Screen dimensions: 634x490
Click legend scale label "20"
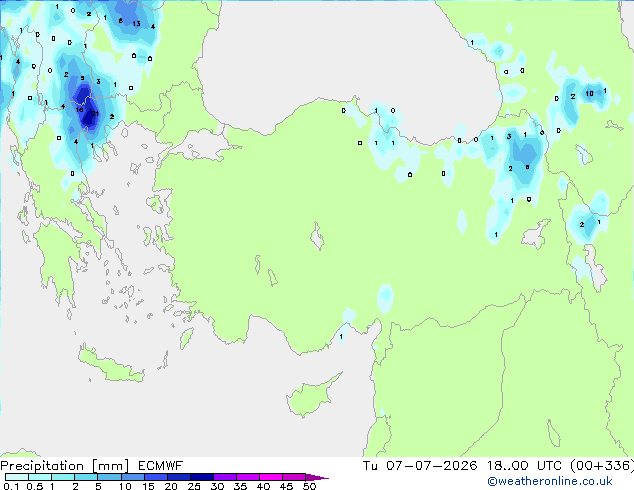click(x=171, y=486)
